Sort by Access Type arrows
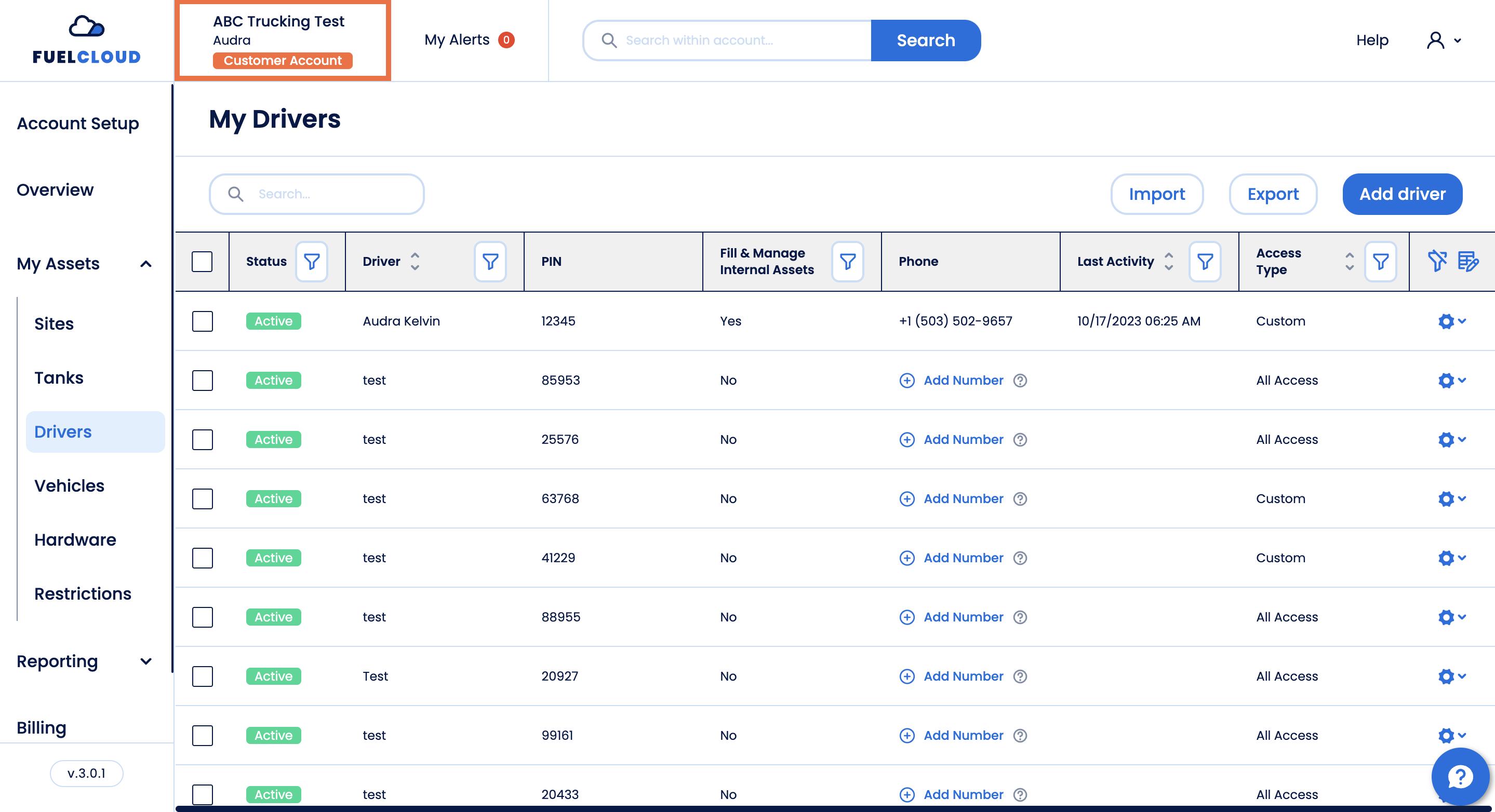 tap(1350, 262)
